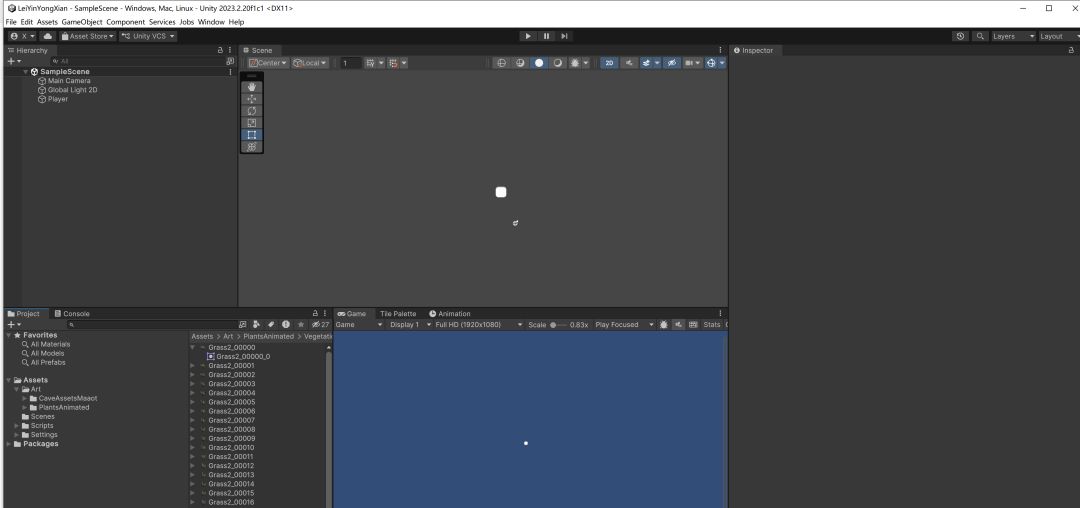This screenshot has width=1080, height=508.
Task: Click the Pause button
Action: tap(546, 36)
